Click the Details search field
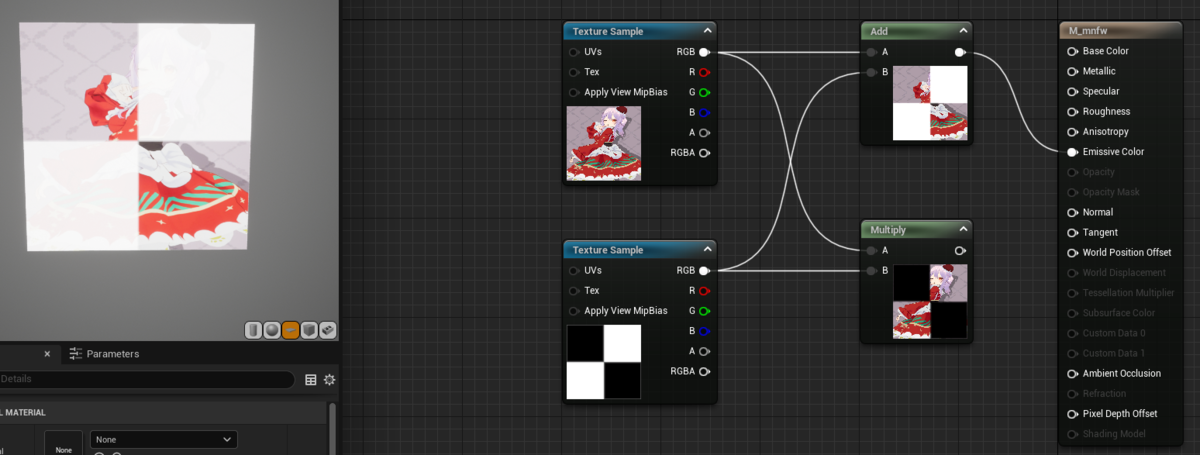1200x455 pixels. (147, 380)
